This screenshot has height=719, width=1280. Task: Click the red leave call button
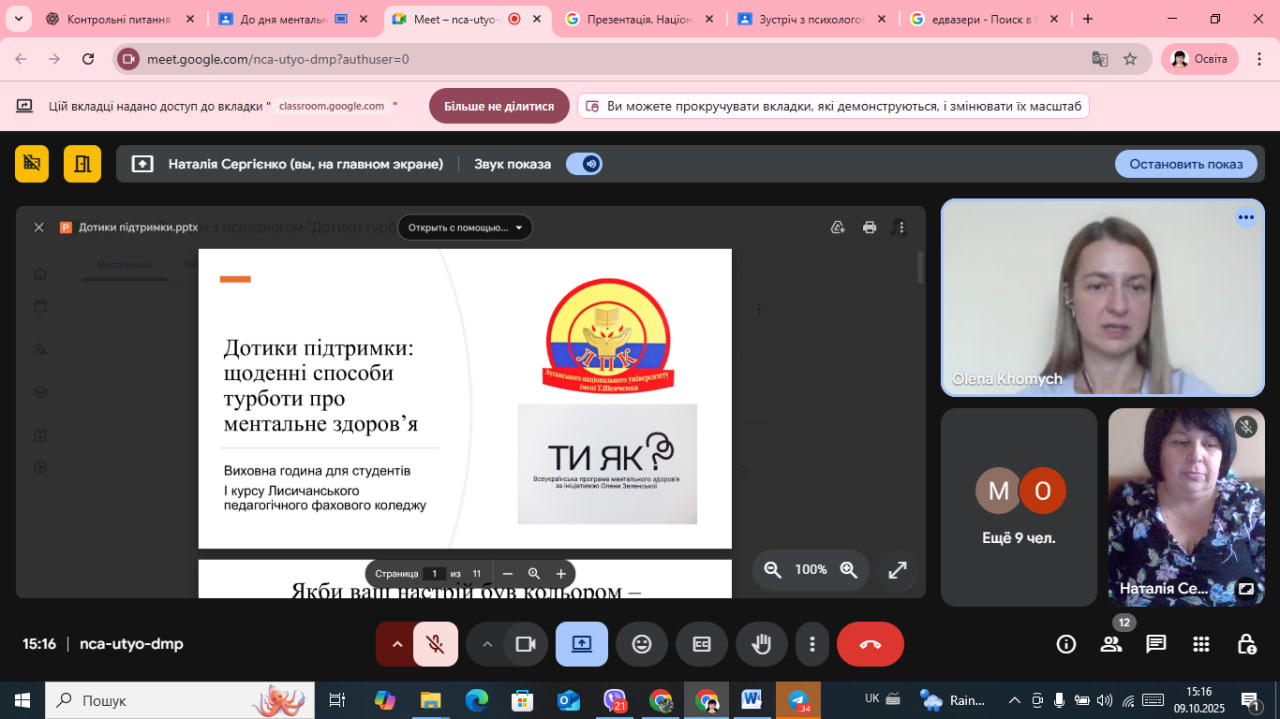click(870, 644)
